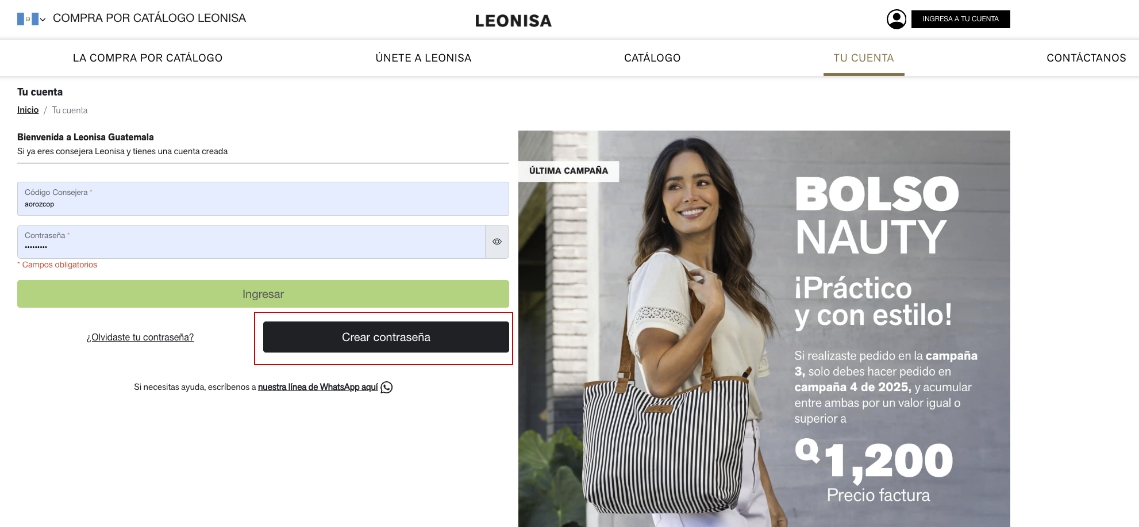
Task: Click the user profile avatar icon
Action: [x=896, y=19]
